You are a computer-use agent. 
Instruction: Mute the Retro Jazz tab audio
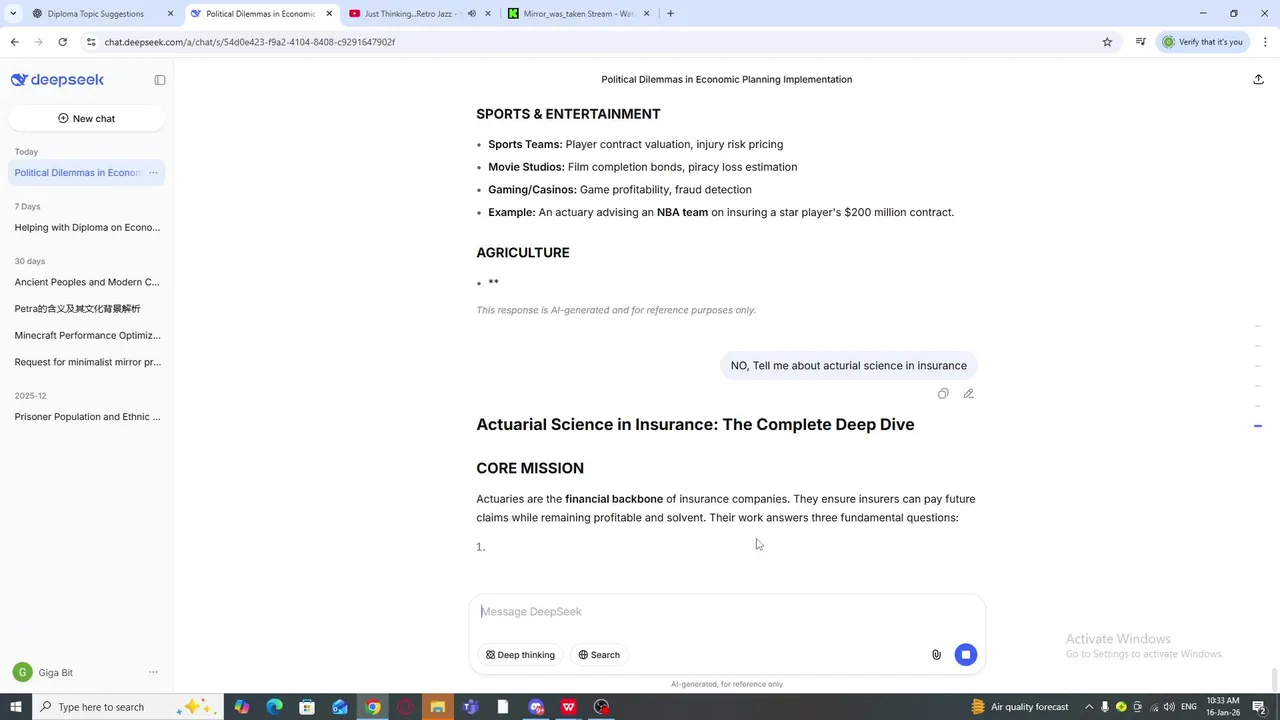point(472,14)
